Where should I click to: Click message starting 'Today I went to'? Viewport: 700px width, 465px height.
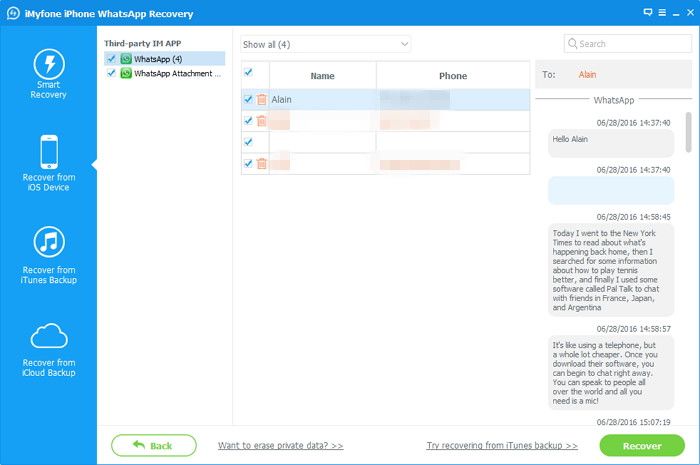coord(611,270)
